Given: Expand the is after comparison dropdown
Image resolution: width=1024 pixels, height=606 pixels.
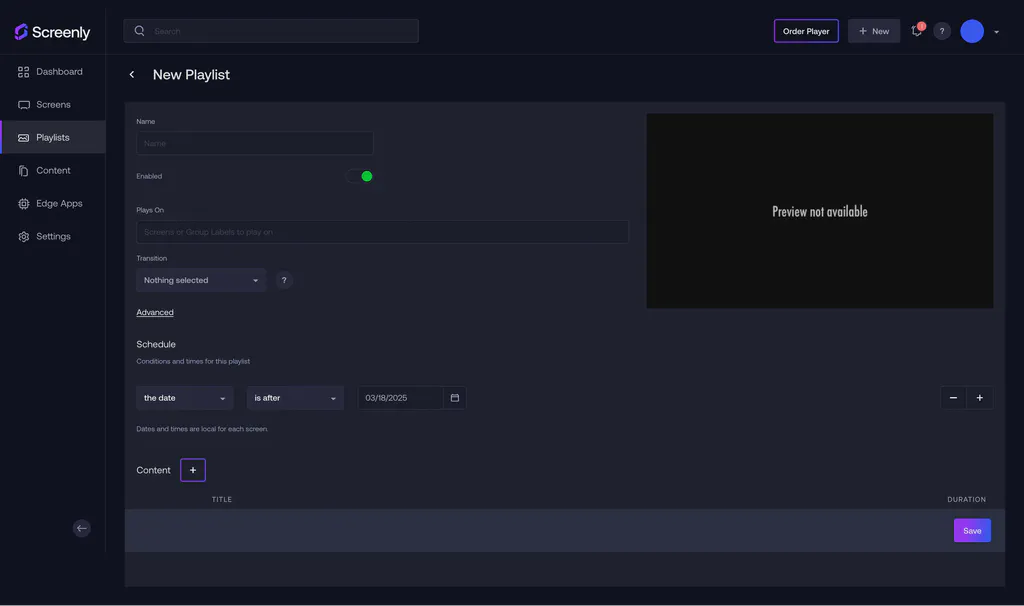Looking at the screenshot, I should [x=295, y=397].
